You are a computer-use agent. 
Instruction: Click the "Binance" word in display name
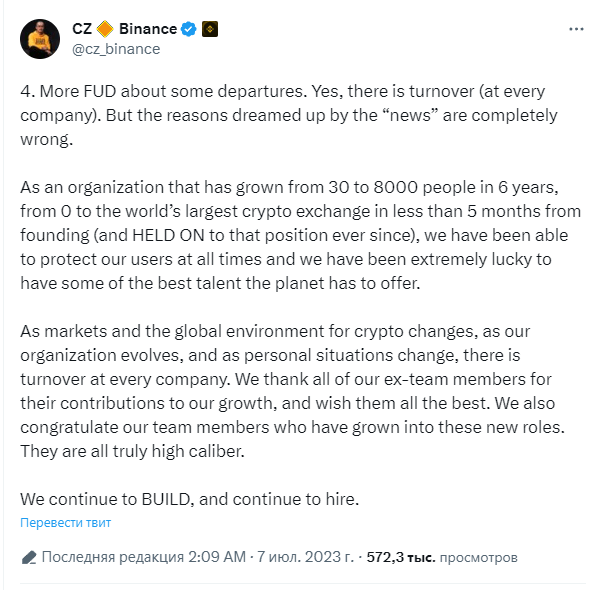(148, 29)
